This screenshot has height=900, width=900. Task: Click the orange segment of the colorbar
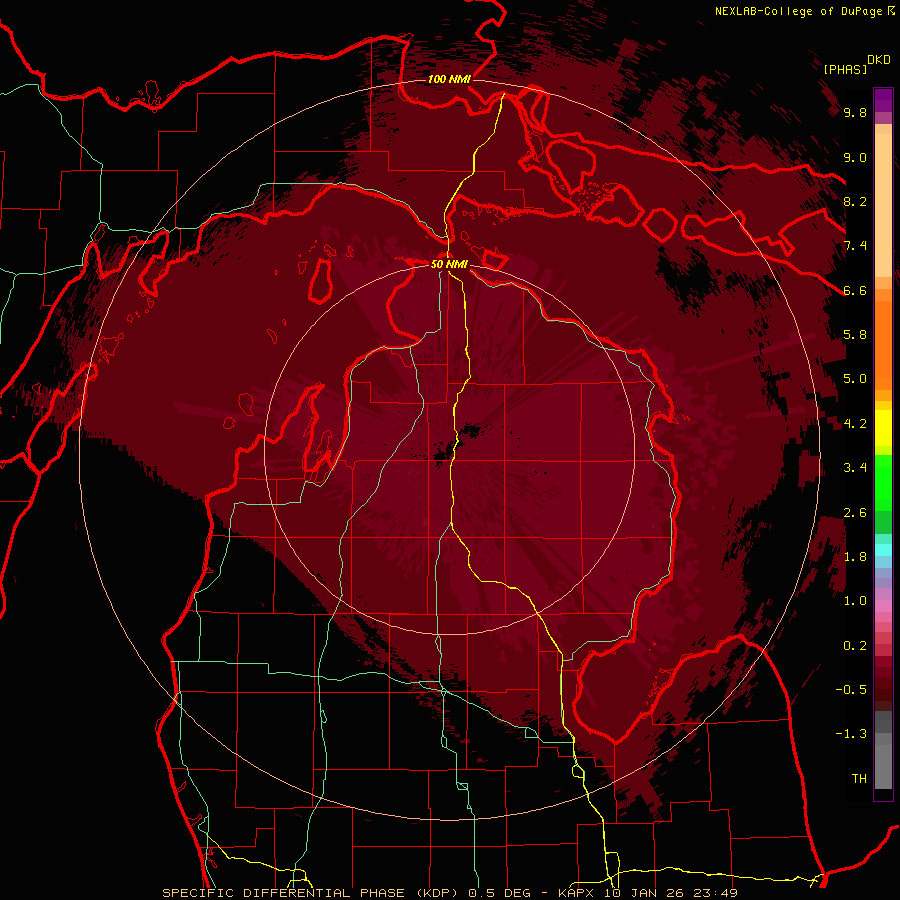(883, 344)
